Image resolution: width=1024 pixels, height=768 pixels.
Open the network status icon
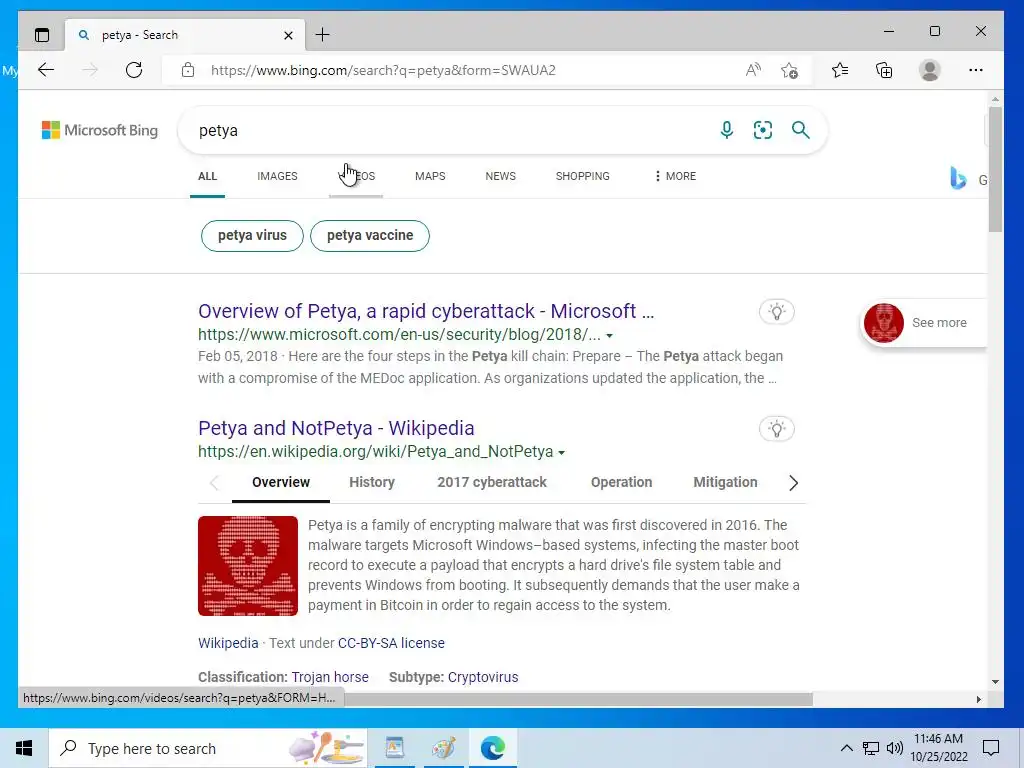pos(871,748)
